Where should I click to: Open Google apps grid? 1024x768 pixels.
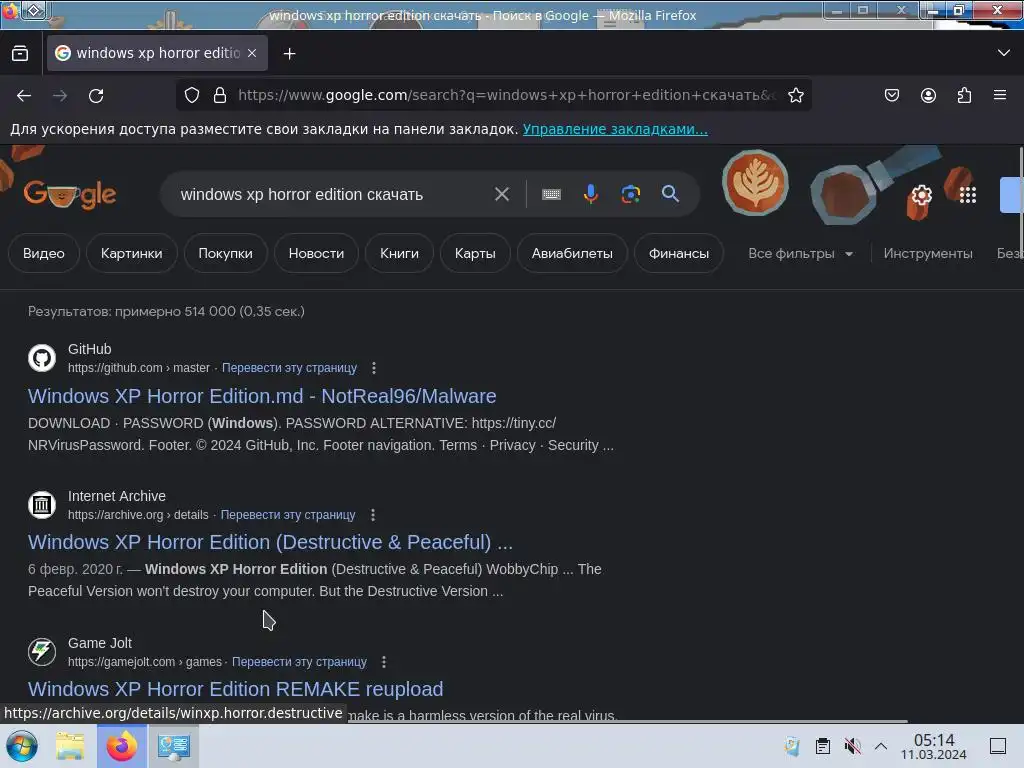[x=968, y=195]
